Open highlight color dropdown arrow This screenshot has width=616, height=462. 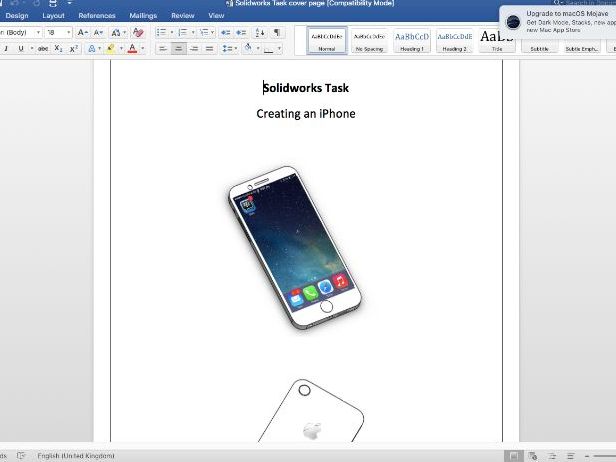pyautogui.click(x=121, y=48)
